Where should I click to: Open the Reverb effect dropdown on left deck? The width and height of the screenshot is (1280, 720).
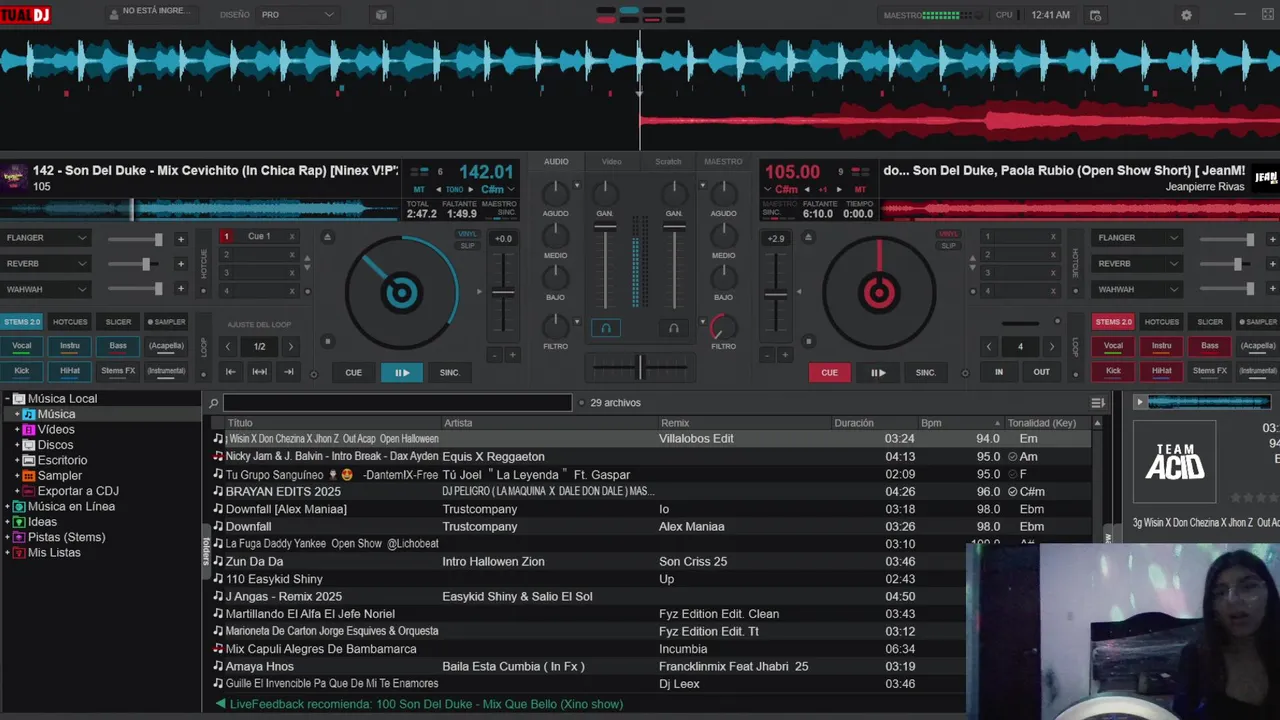click(x=46, y=264)
